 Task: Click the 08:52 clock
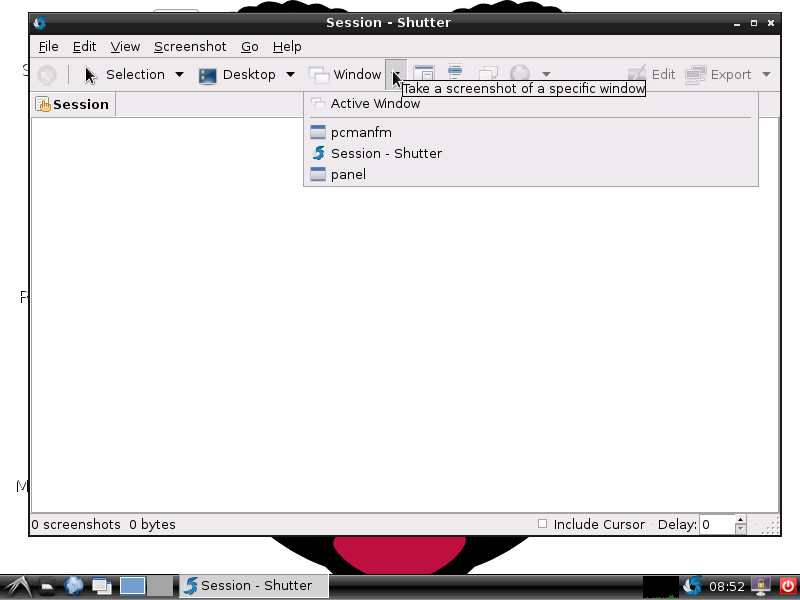(x=727, y=586)
